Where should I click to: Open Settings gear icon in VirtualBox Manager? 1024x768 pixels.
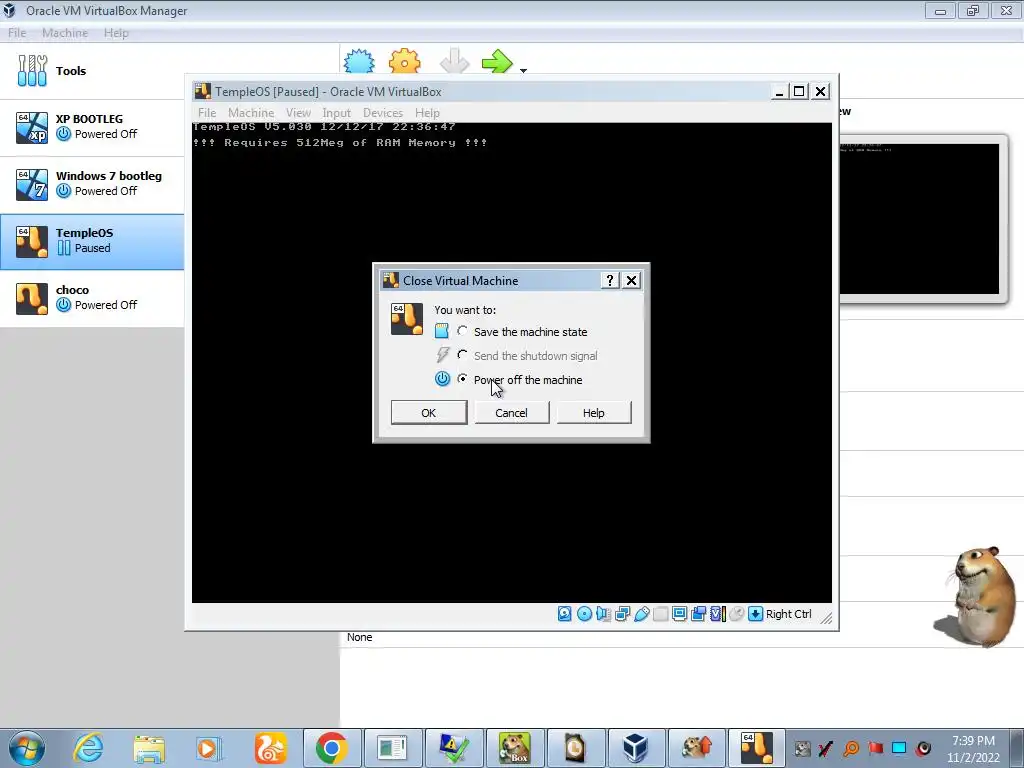pos(404,62)
